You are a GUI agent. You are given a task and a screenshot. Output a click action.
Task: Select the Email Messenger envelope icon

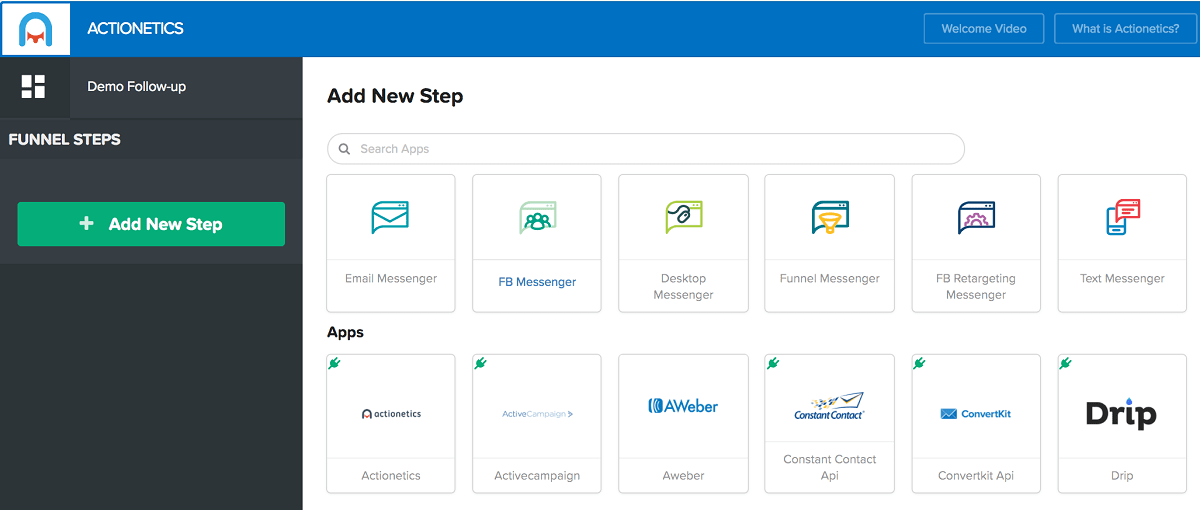click(x=390, y=217)
